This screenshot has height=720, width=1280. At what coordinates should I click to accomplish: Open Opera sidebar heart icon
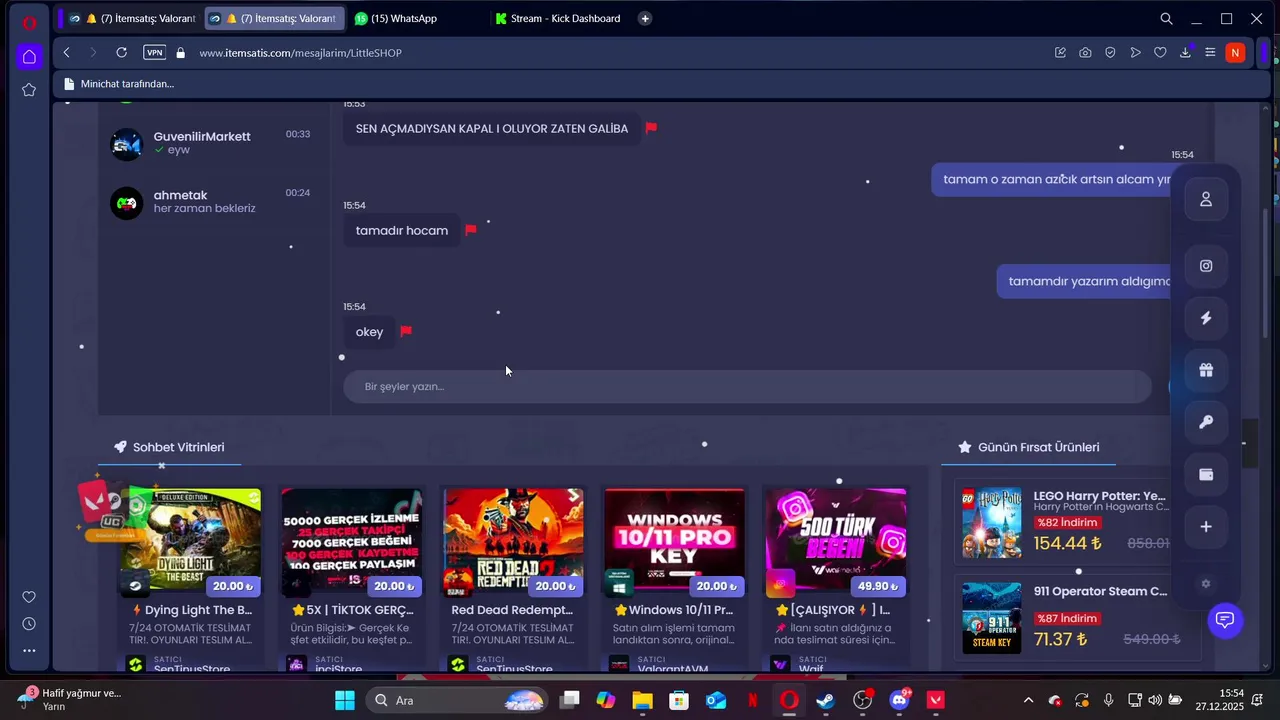(x=29, y=597)
